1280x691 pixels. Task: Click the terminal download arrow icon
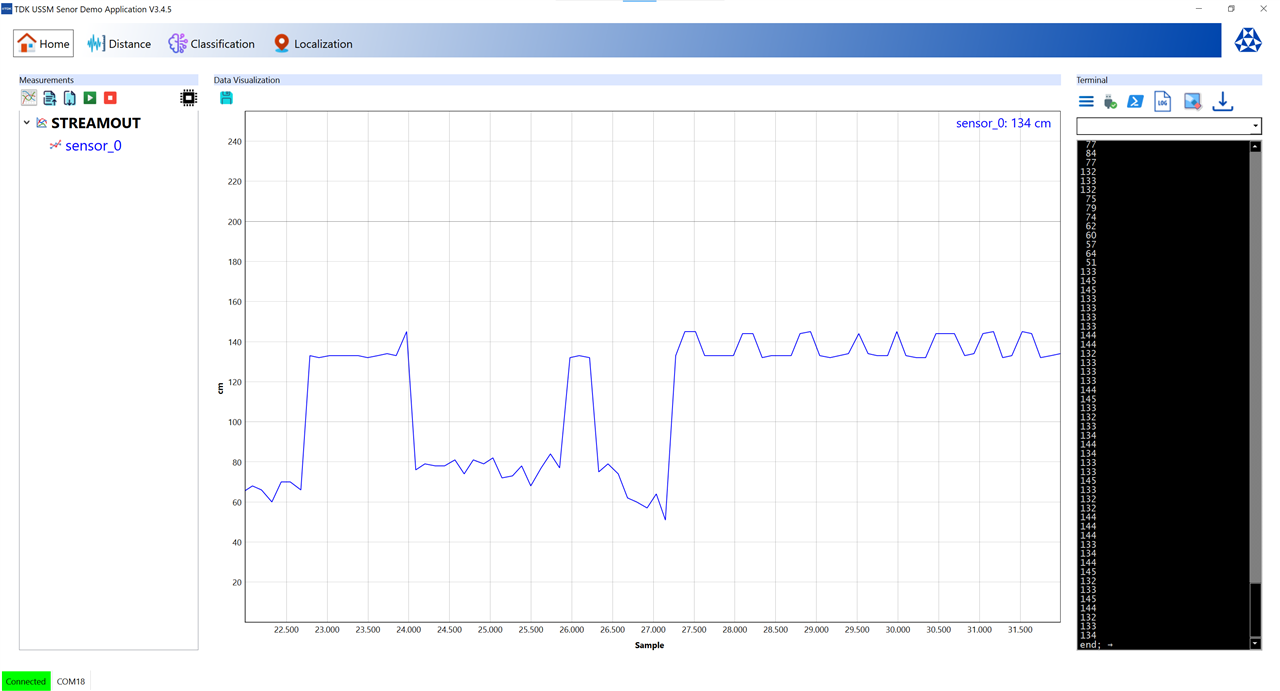(1222, 102)
